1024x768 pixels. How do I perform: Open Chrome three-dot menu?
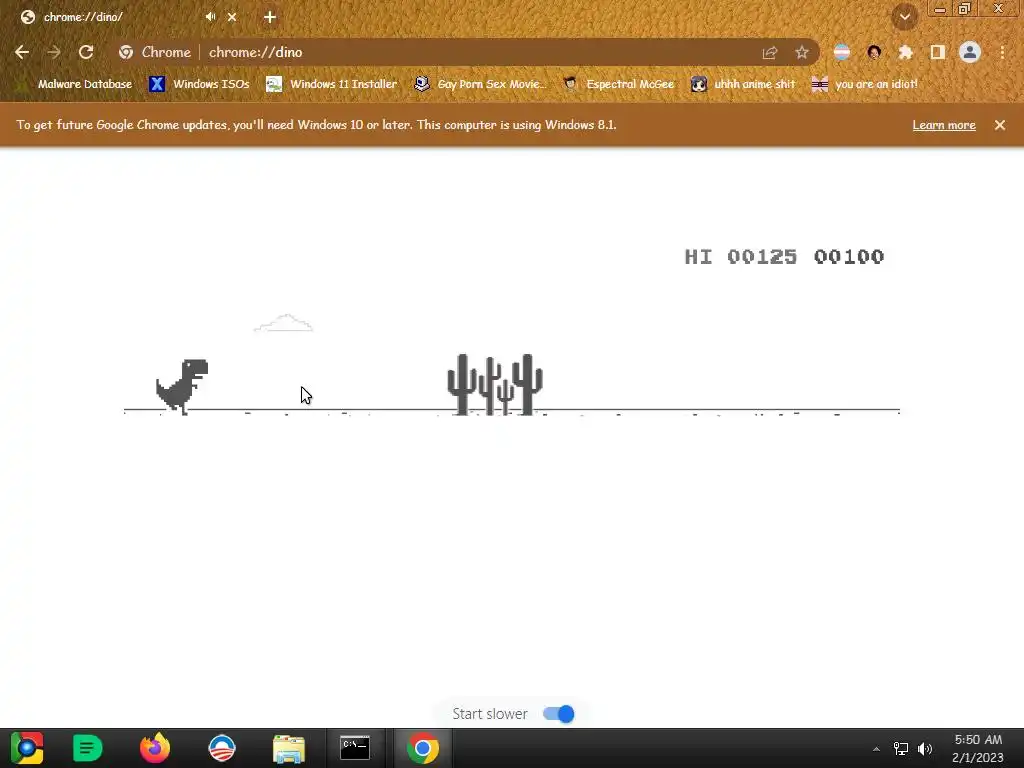coord(1002,52)
